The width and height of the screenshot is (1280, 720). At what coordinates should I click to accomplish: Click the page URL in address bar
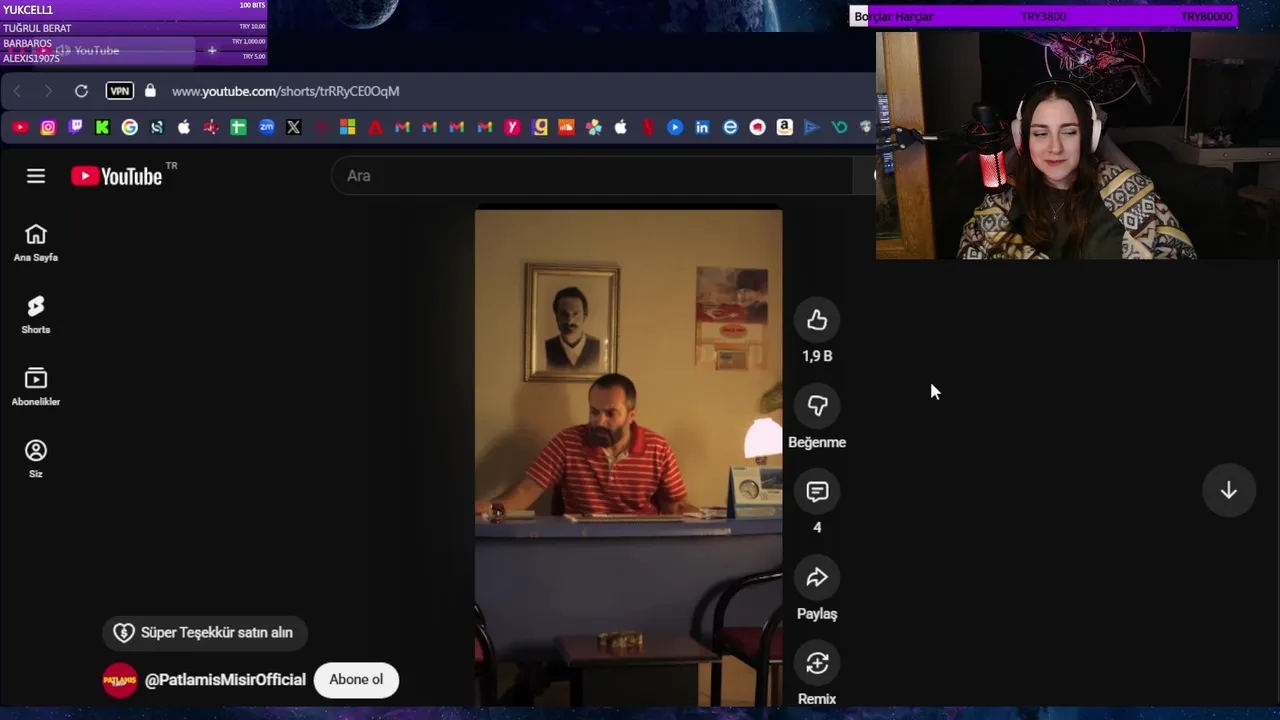coord(285,91)
